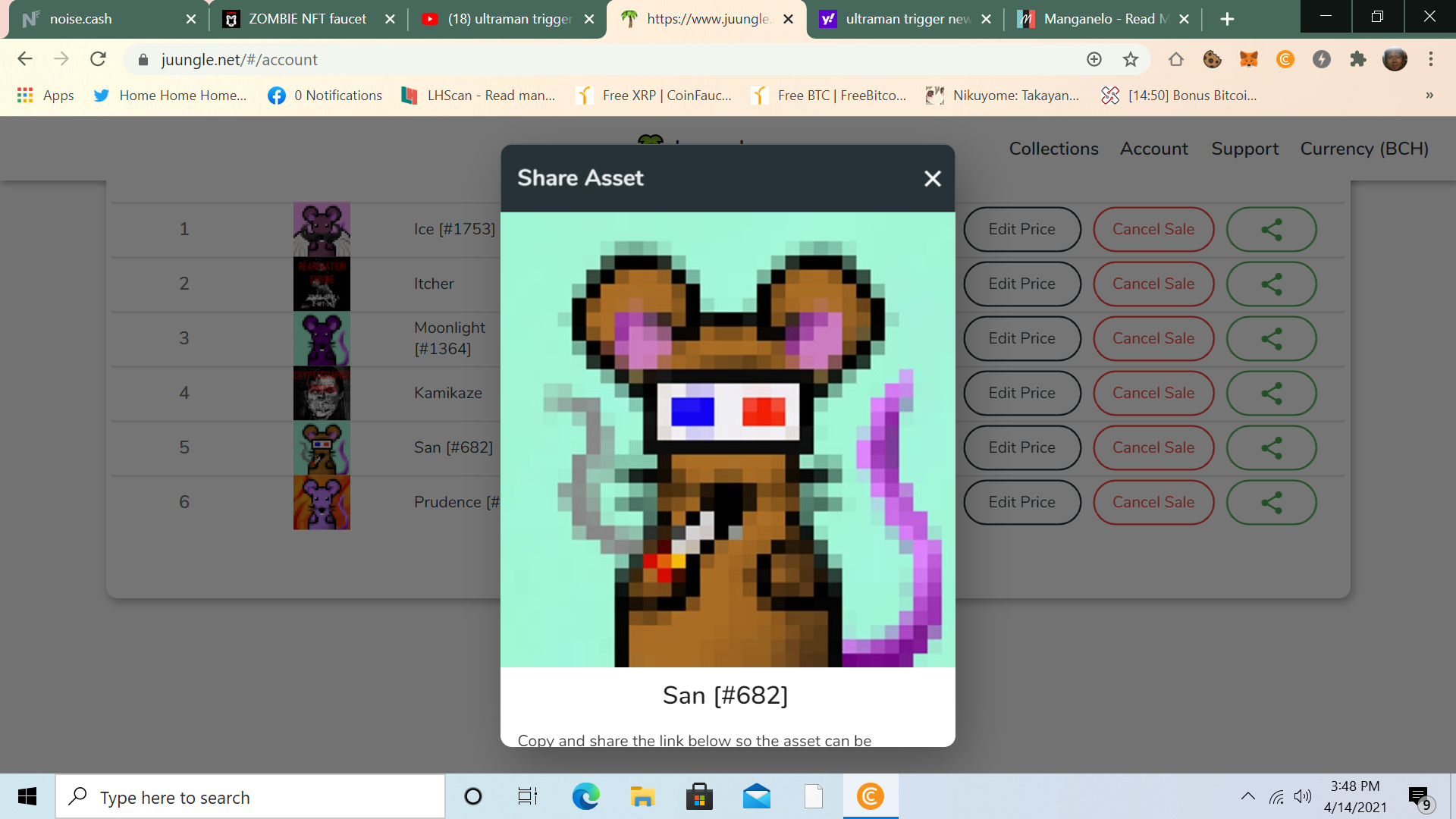Screen dimensions: 1456x819
Task: Click the Ice [#1753] thumbnail
Action: [322, 229]
